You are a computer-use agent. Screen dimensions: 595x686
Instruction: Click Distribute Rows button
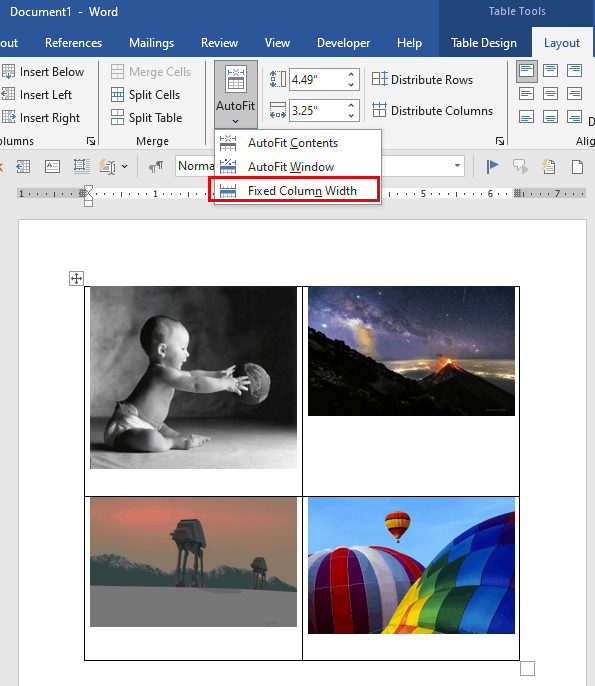(423, 80)
